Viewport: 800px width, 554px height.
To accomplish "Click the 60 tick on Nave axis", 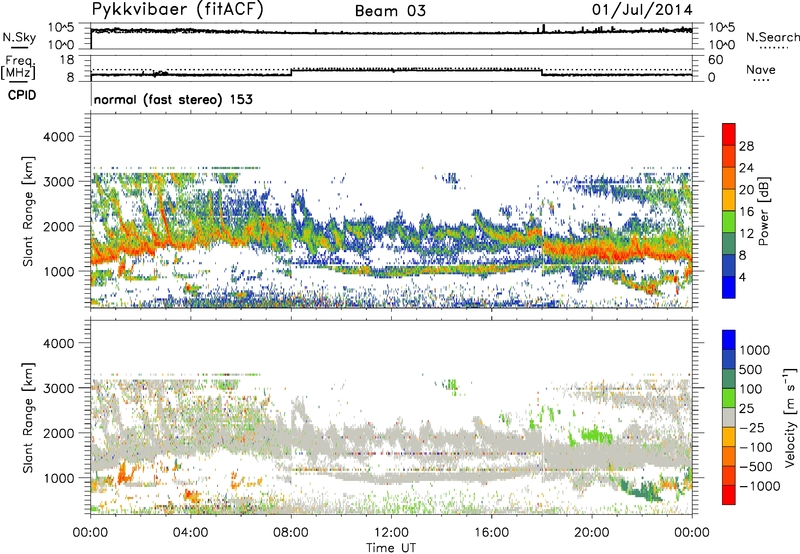I will pyautogui.click(x=715, y=60).
